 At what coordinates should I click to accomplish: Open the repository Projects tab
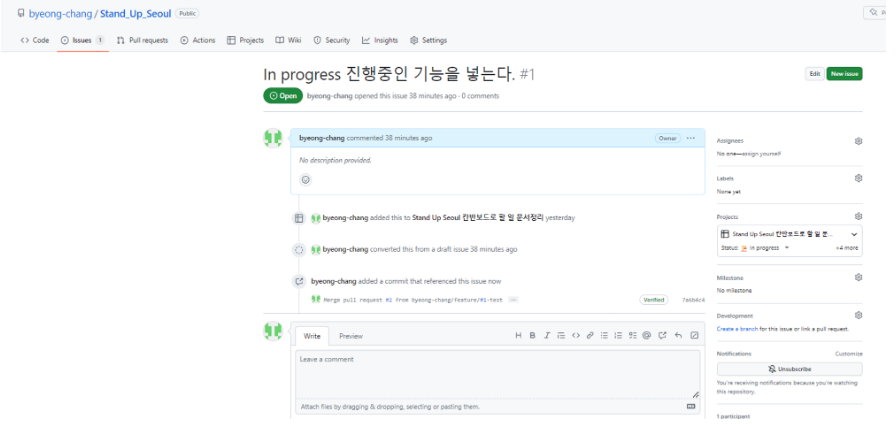245,41
